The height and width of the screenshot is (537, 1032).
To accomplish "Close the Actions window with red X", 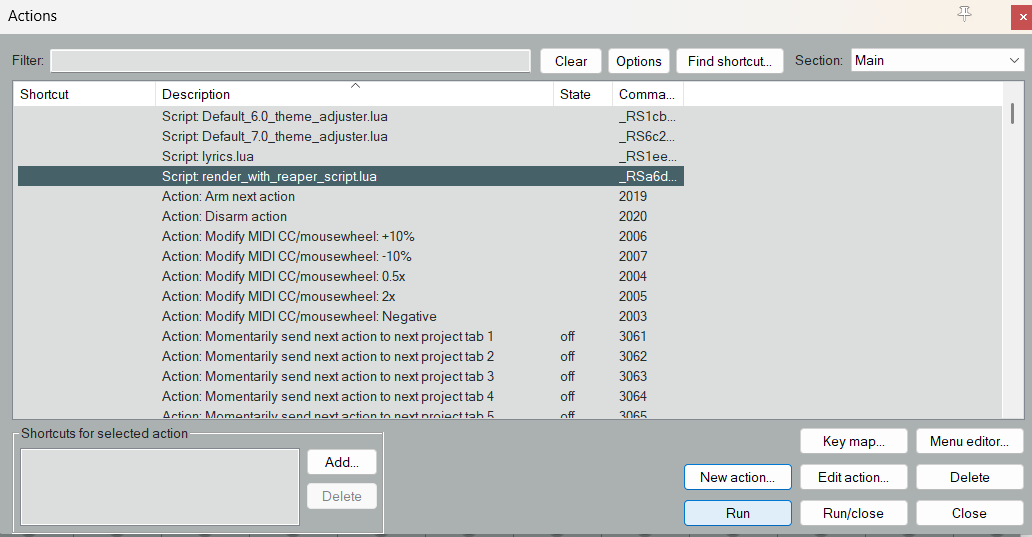I will [1022, 17].
